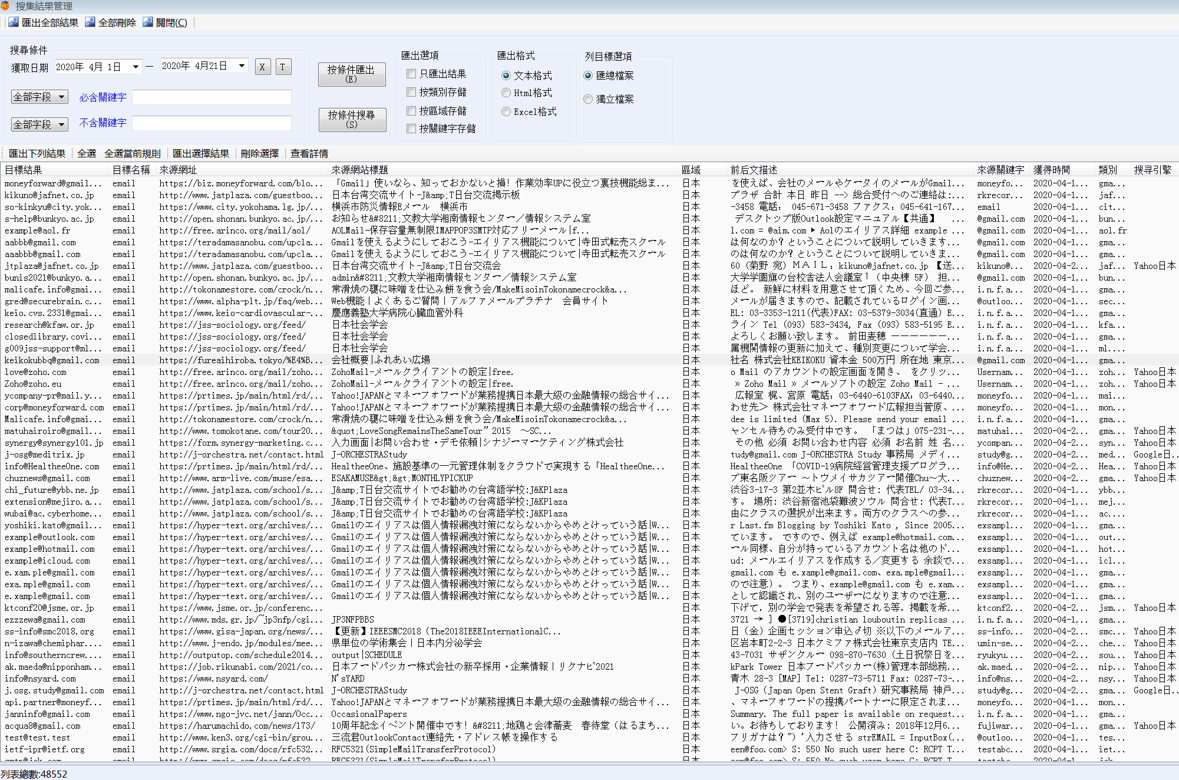
Task: Click the 全部刪除 toolbar icon
Action: pyautogui.click(x=91, y=22)
